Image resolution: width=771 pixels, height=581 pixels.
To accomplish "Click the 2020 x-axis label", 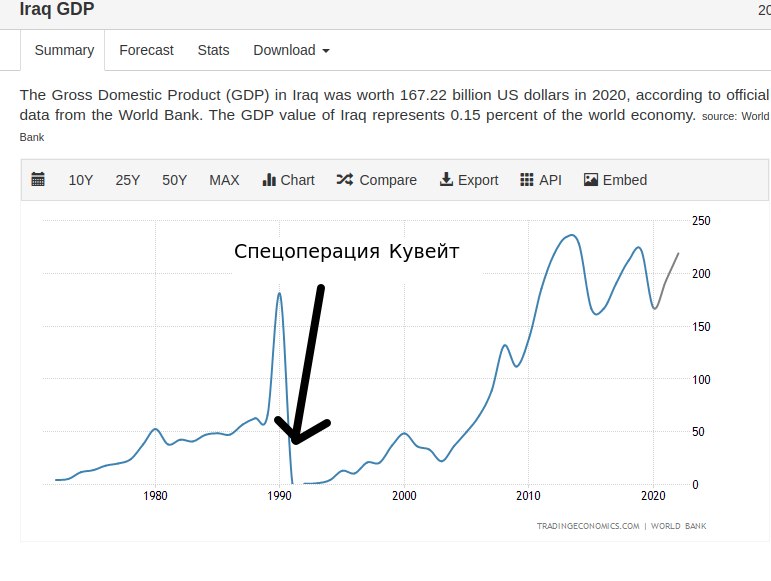I will pos(653,495).
